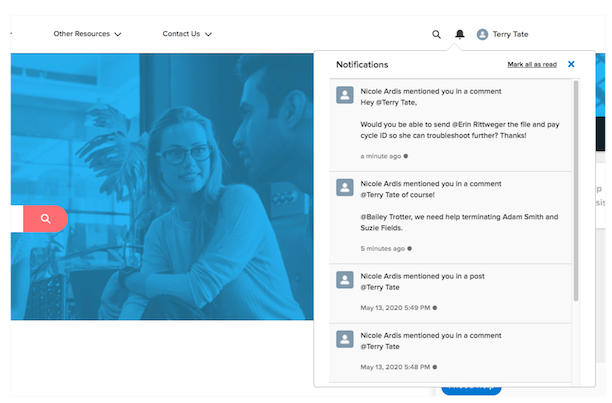
Task: Expand the Contact Us dropdown chevron
Action: point(208,34)
